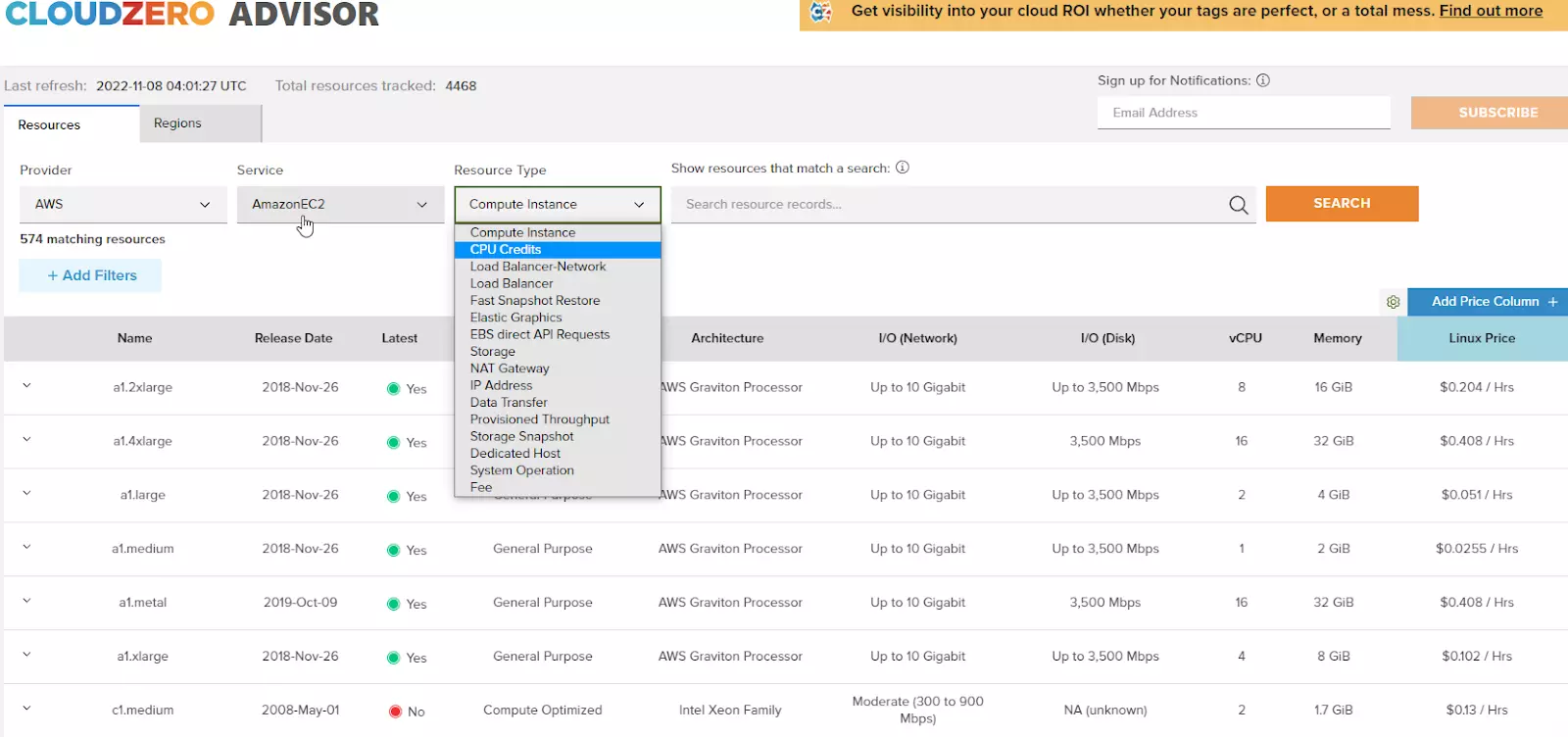Click Add Filters button

tap(91, 275)
